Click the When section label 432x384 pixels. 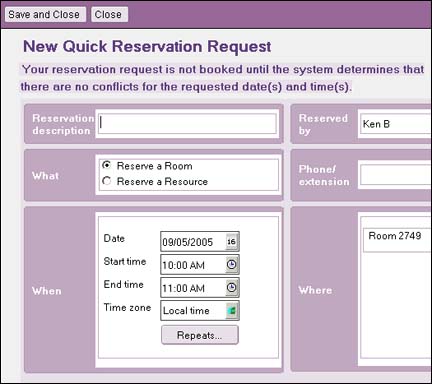point(47,291)
